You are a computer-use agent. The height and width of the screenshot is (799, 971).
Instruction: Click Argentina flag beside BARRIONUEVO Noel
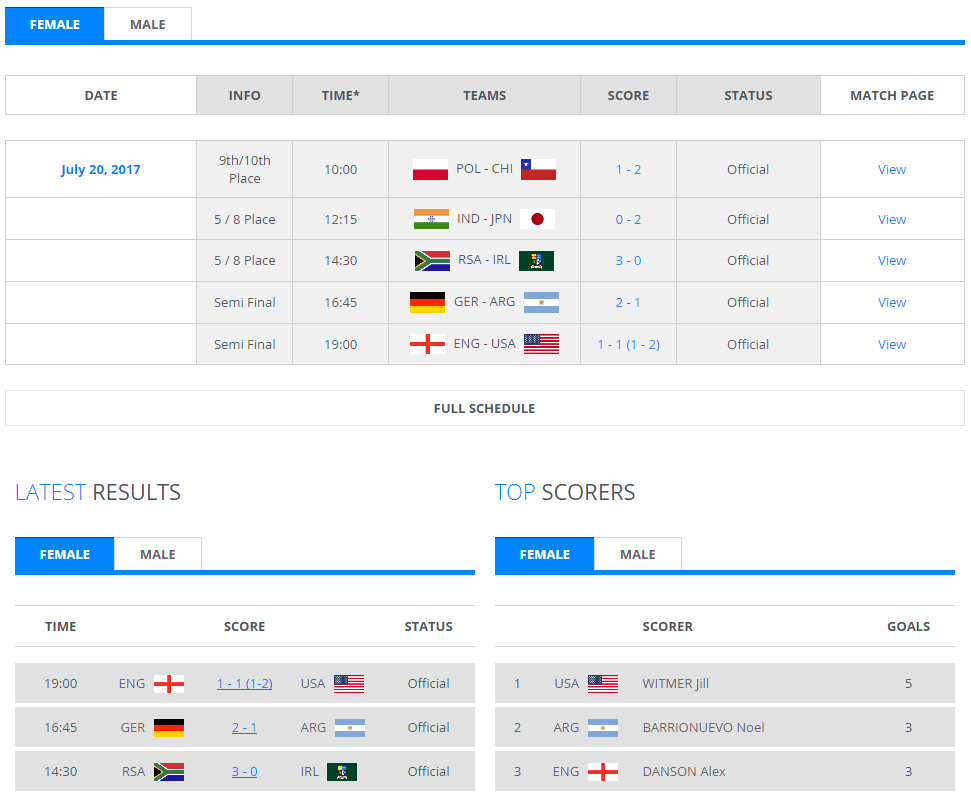pyautogui.click(x=603, y=728)
